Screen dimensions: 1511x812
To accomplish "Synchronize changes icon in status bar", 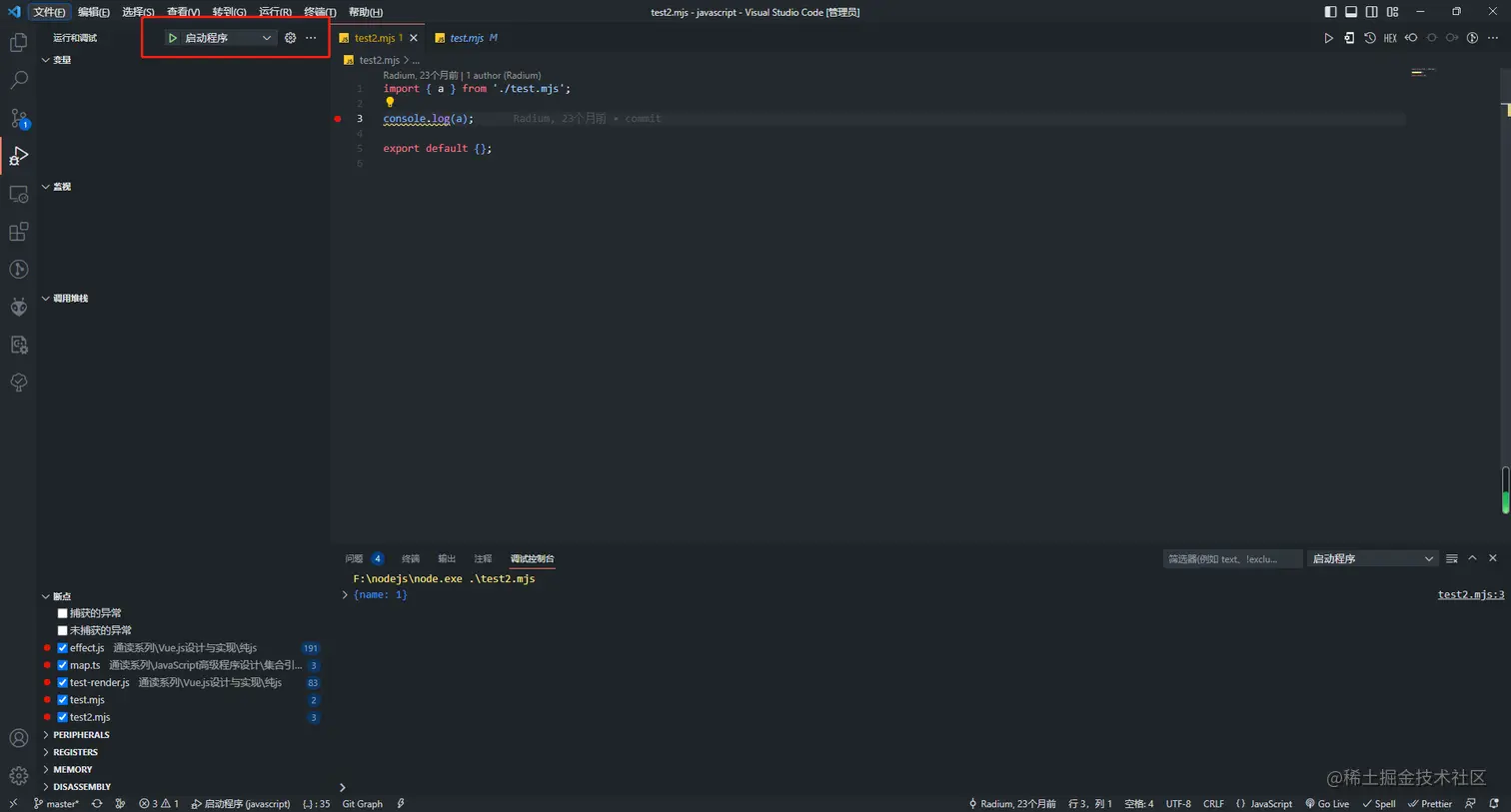I will click(97, 803).
